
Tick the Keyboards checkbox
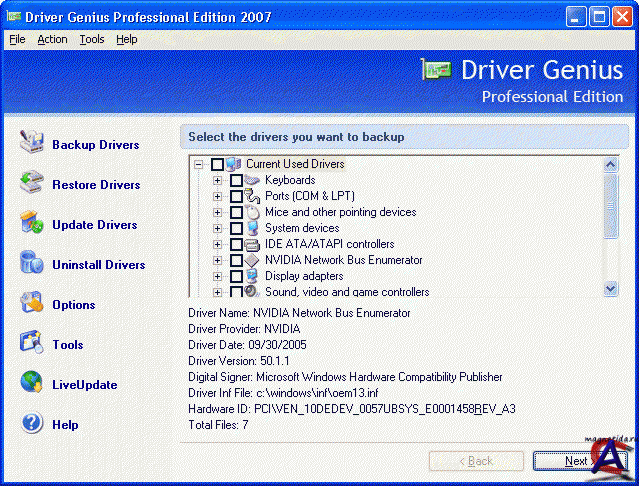point(236,180)
